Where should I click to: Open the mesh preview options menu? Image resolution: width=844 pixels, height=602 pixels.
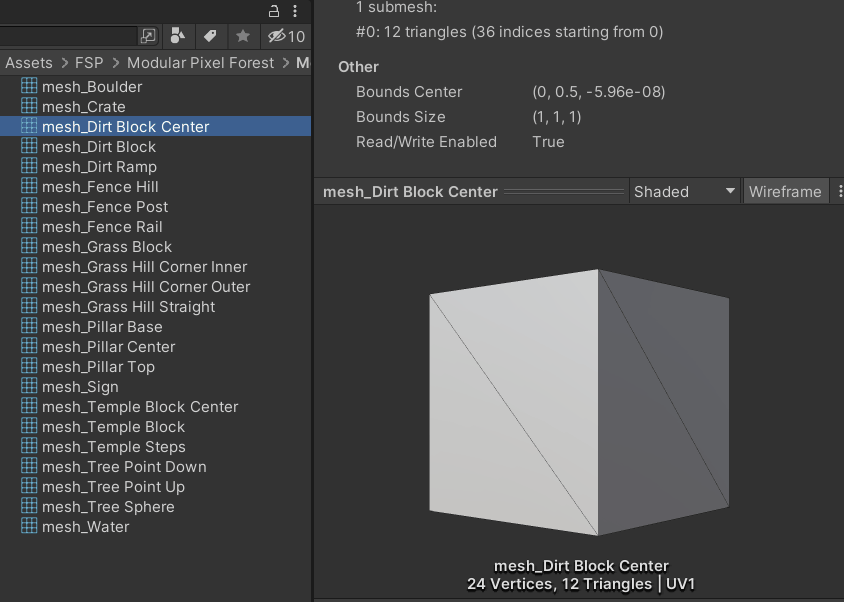coord(839,192)
